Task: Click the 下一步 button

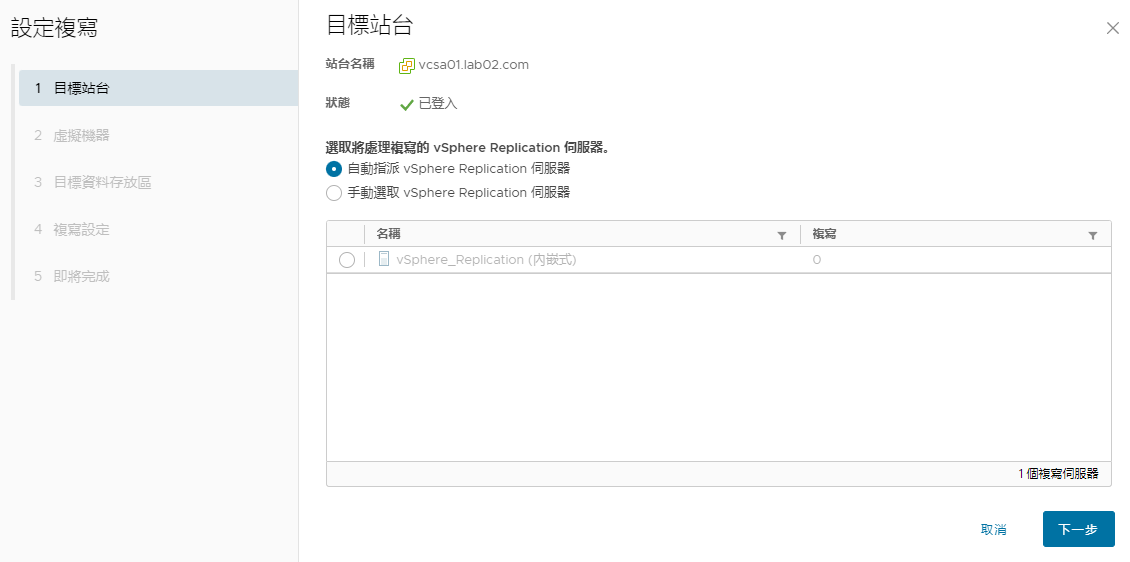Action: (1078, 530)
